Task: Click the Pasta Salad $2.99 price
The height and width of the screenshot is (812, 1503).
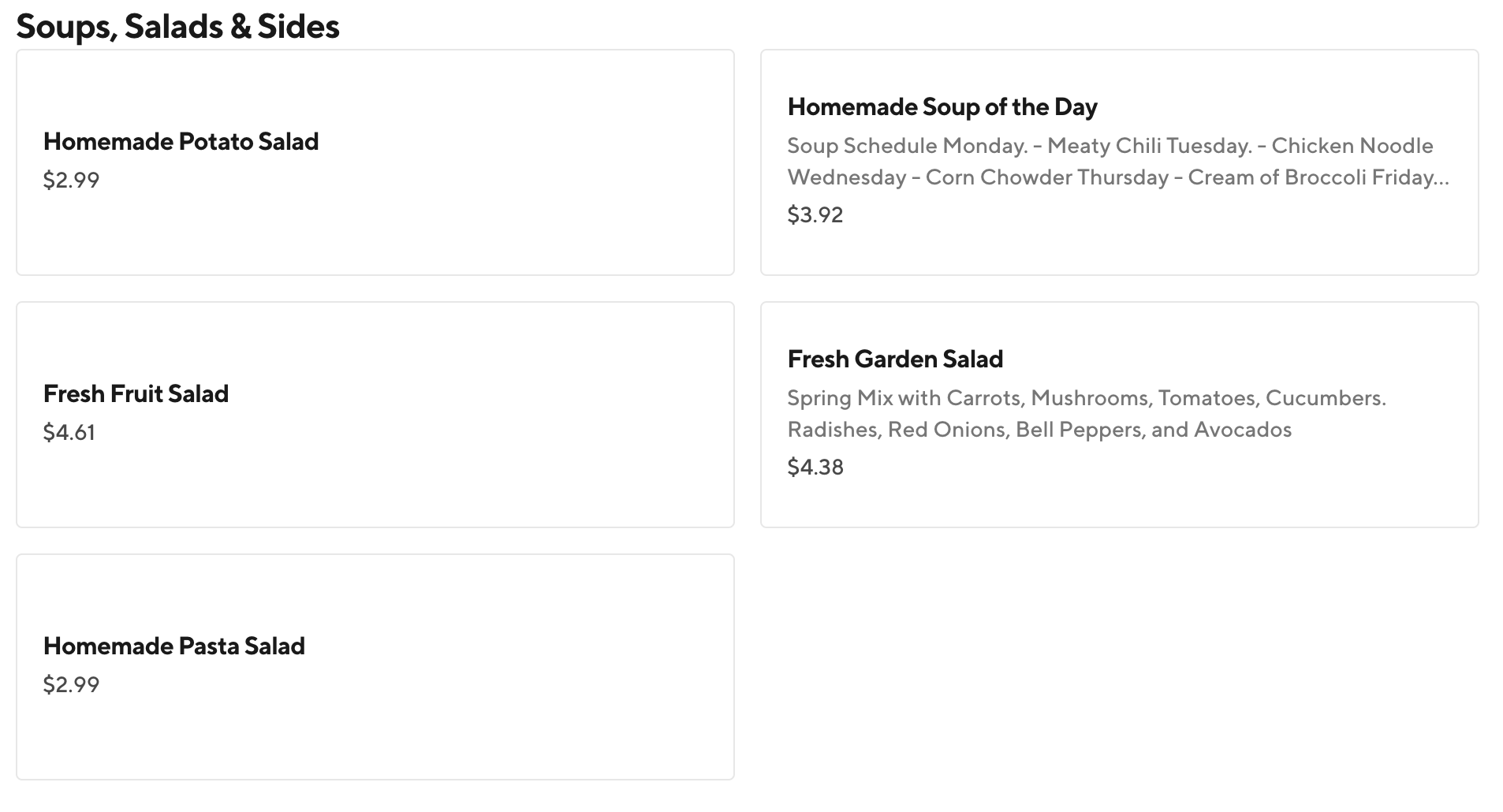Action: [71, 685]
